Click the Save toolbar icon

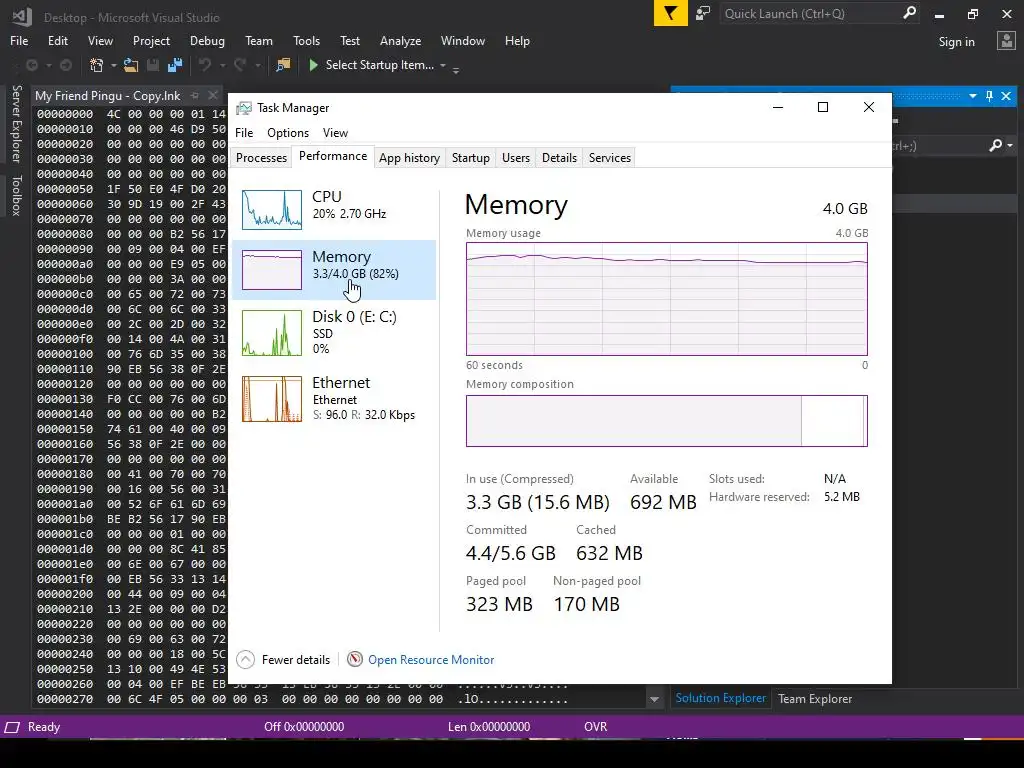pyautogui.click(x=153, y=65)
